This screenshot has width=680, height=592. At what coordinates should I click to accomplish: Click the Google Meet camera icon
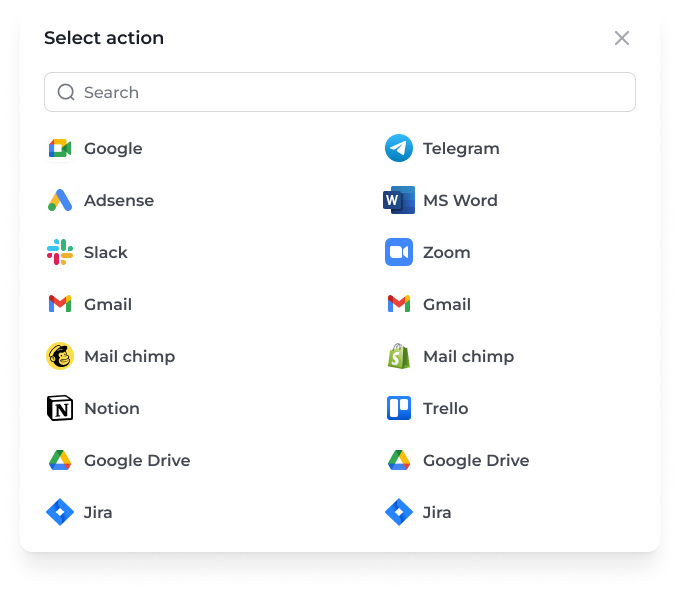pos(60,148)
